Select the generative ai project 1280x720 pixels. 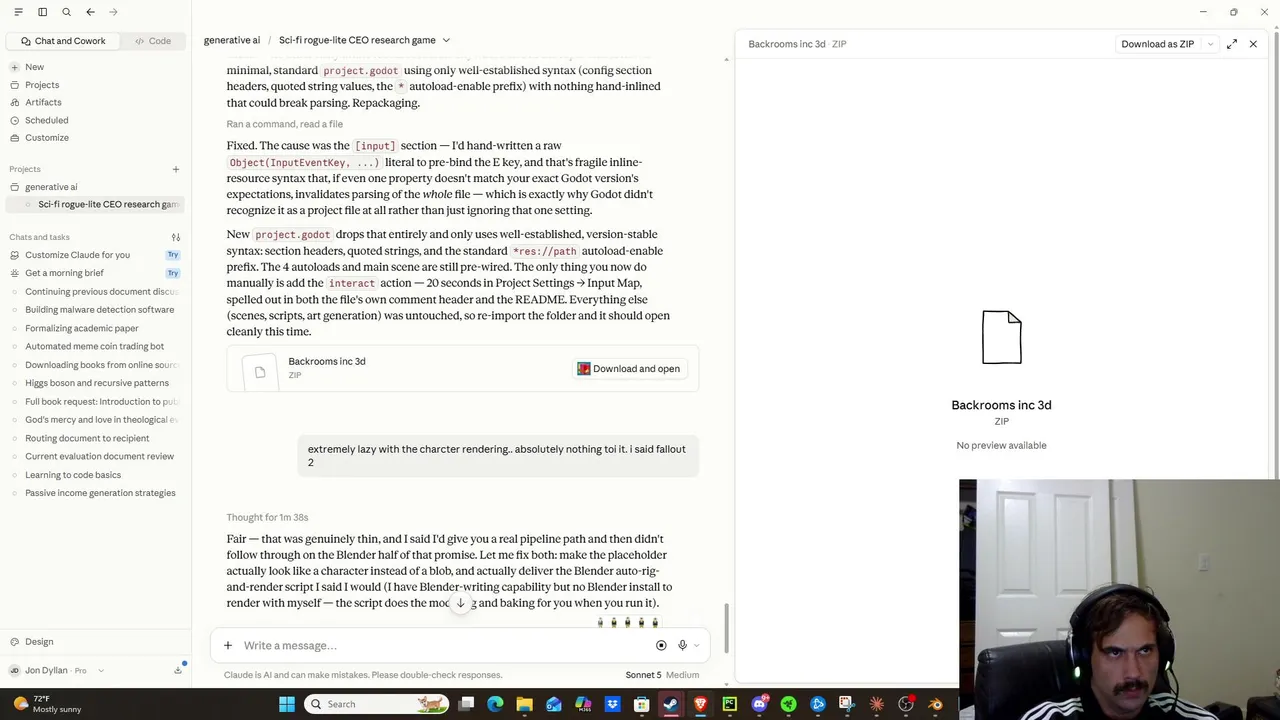point(51,187)
